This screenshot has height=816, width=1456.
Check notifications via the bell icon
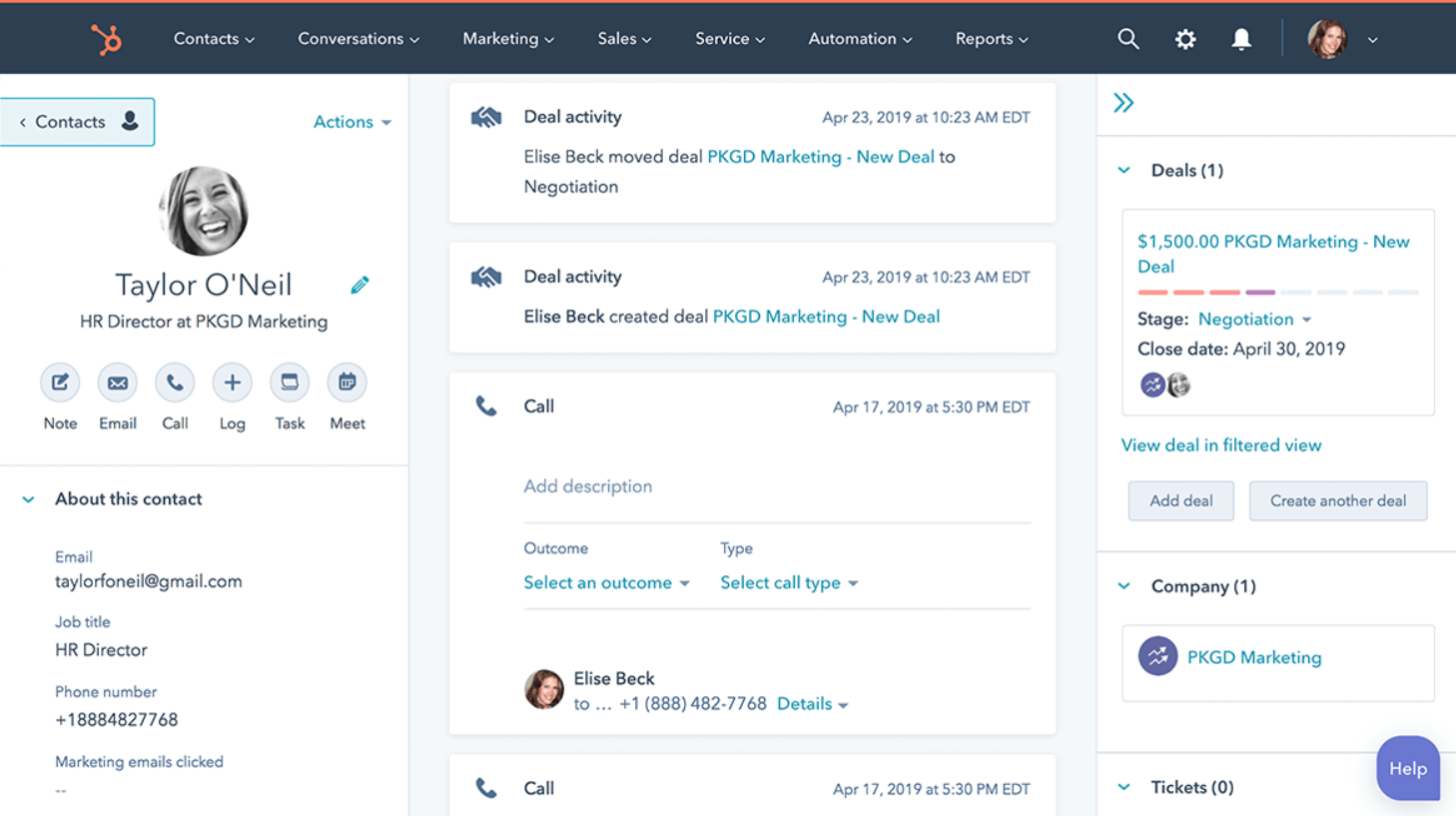(x=1241, y=38)
